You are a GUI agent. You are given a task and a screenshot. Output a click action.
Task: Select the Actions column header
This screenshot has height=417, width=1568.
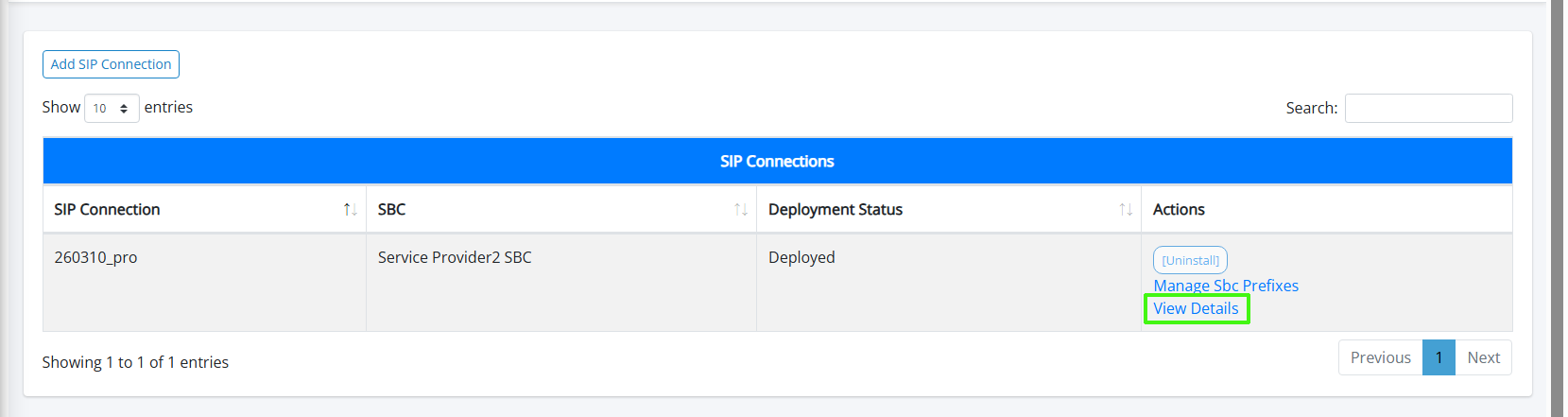[x=1179, y=210]
